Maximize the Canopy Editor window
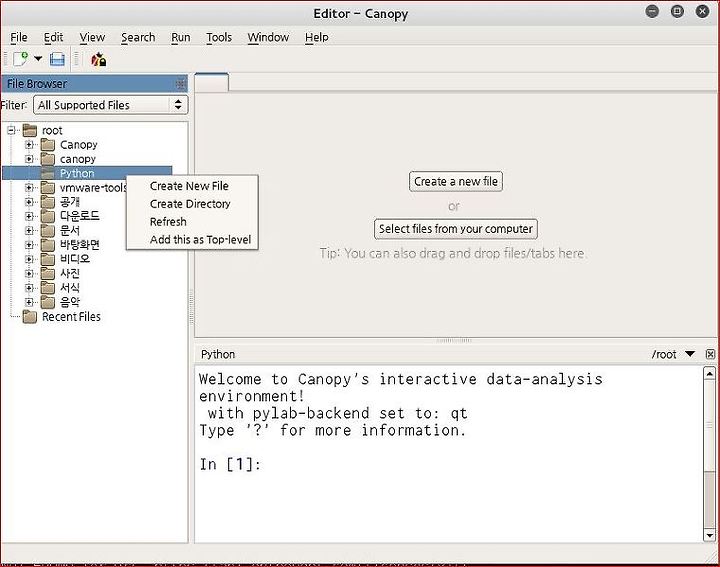 [x=677, y=11]
